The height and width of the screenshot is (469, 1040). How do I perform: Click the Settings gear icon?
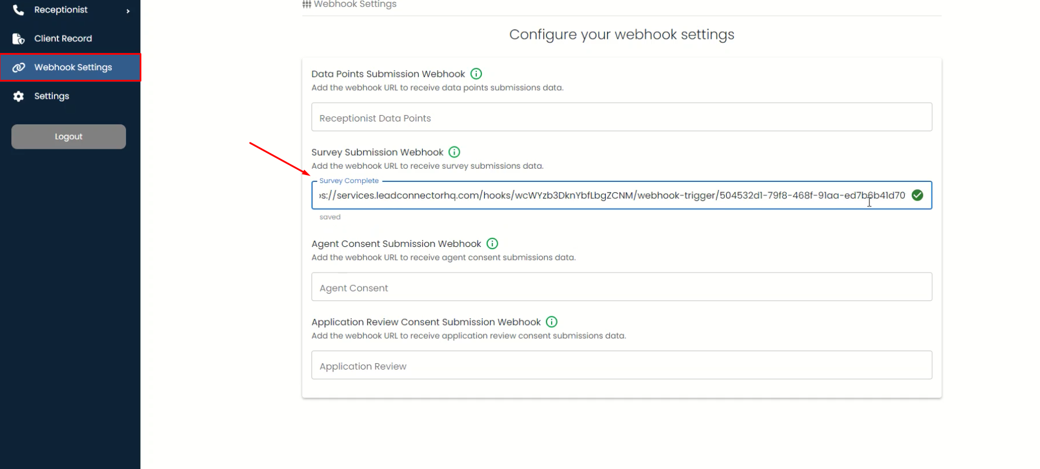[x=19, y=96]
